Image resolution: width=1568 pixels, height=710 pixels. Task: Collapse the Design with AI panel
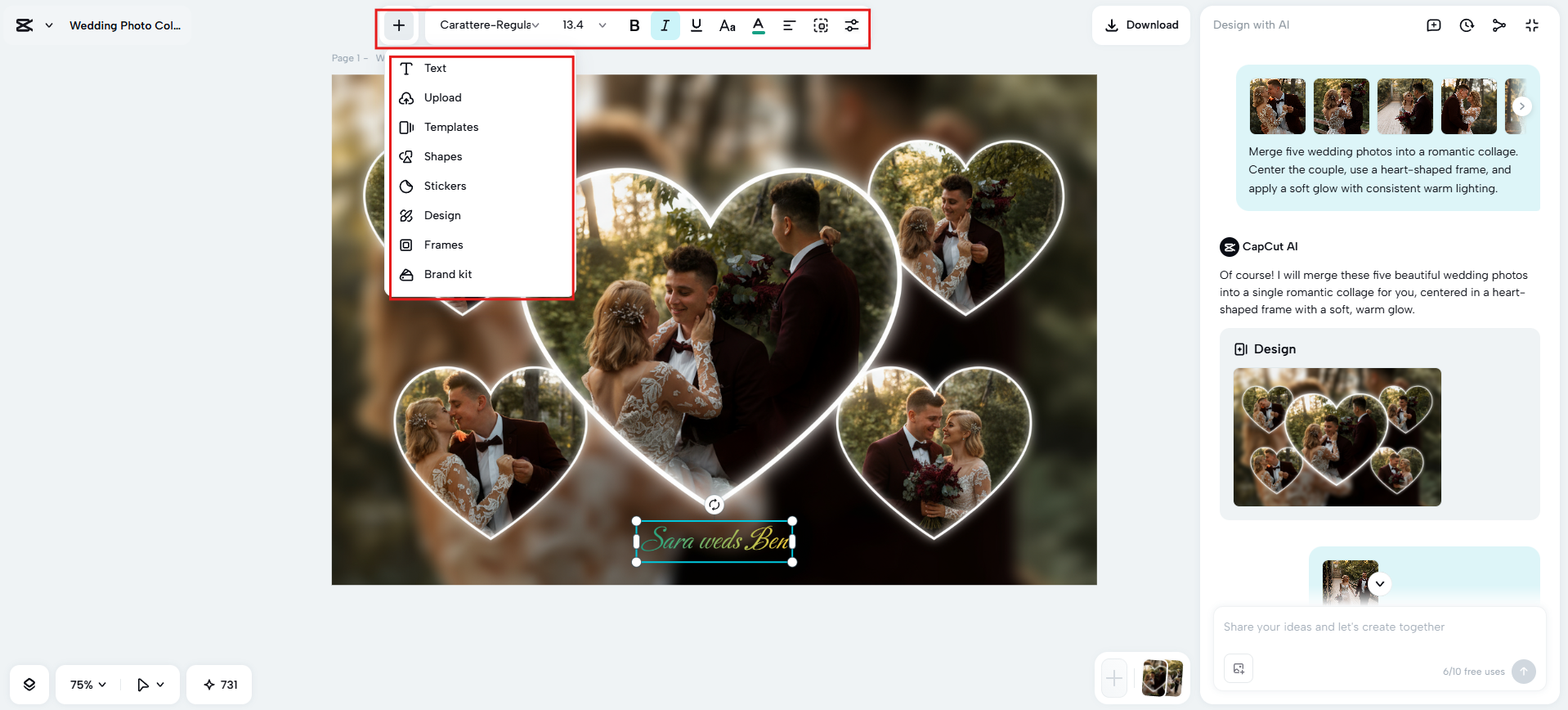pos(1532,25)
